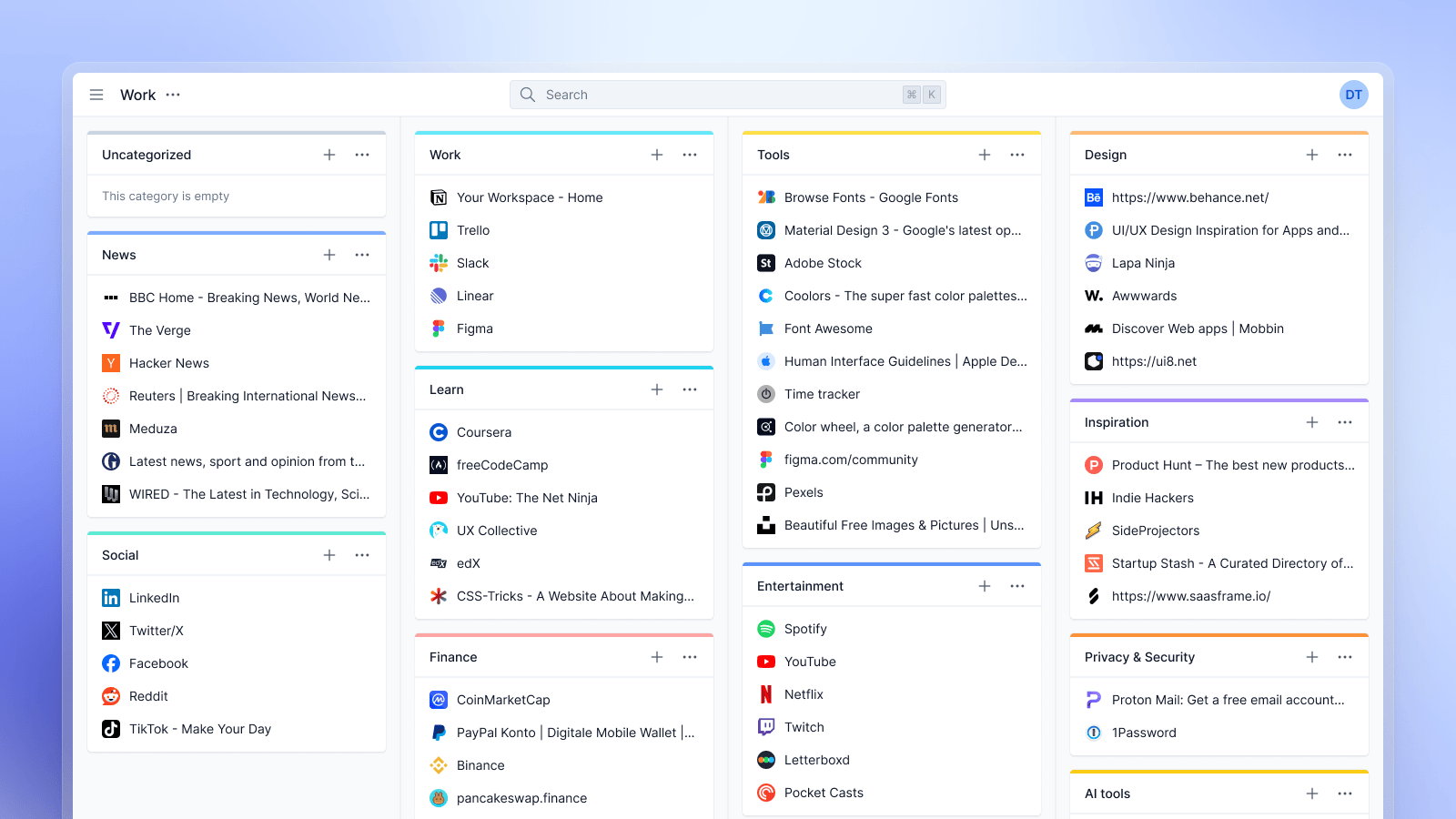Click The Verge favicon icon
Image resolution: width=1456 pixels, height=819 pixels.
[x=111, y=330]
